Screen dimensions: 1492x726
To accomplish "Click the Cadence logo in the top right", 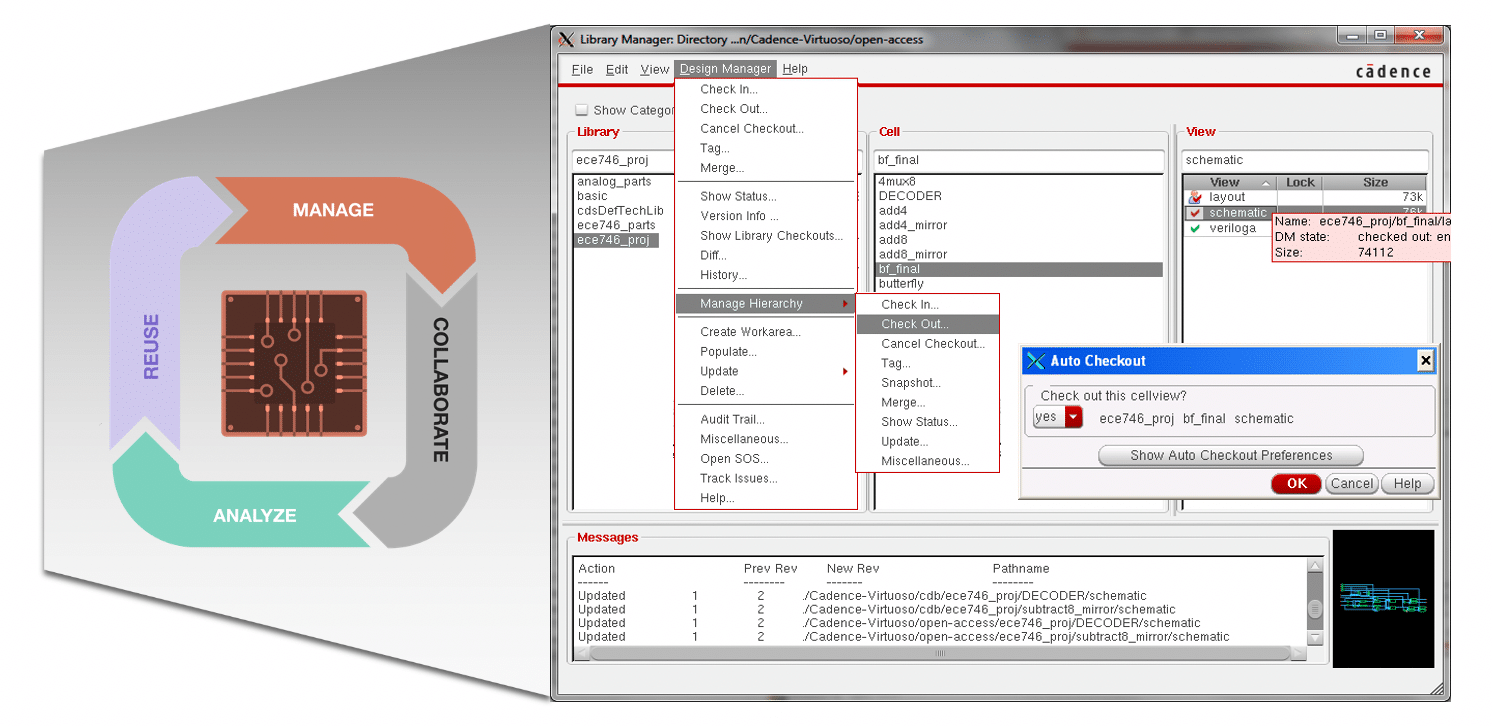I will (x=1395, y=70).
